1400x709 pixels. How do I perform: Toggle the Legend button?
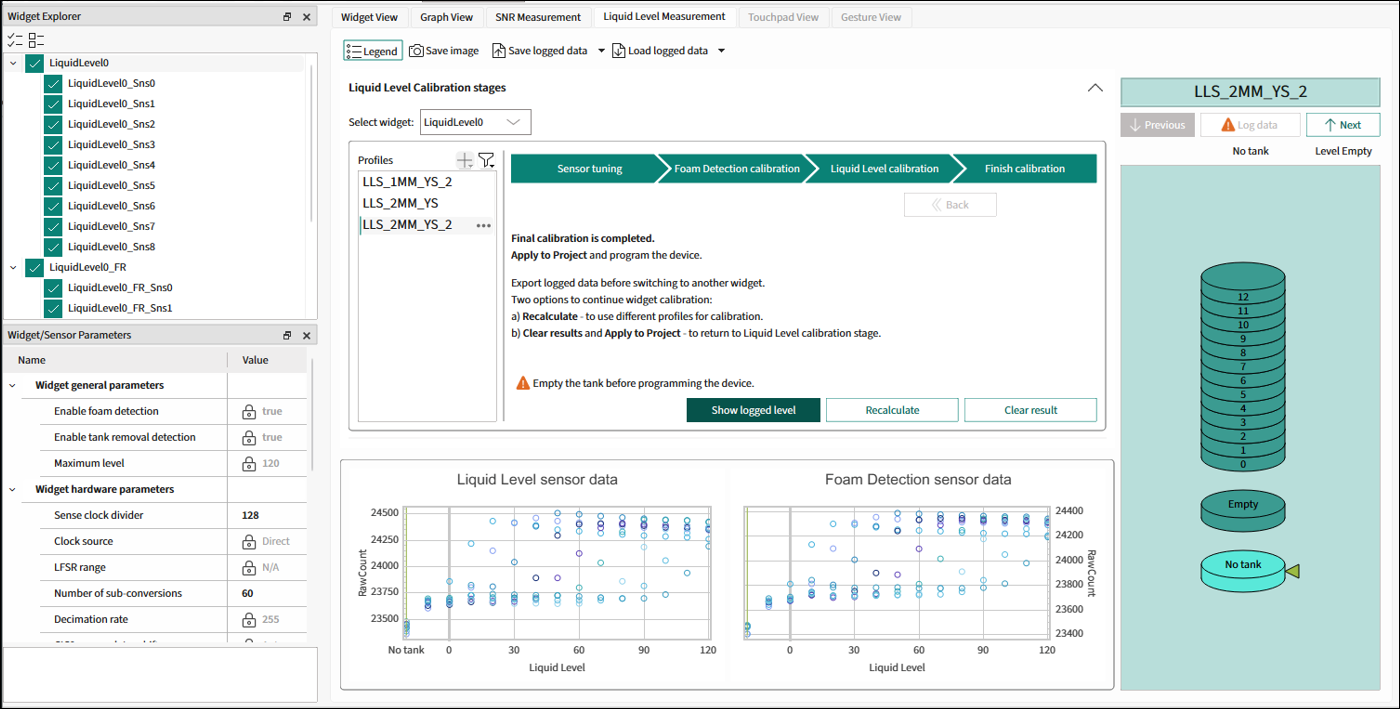pos(372,51)
